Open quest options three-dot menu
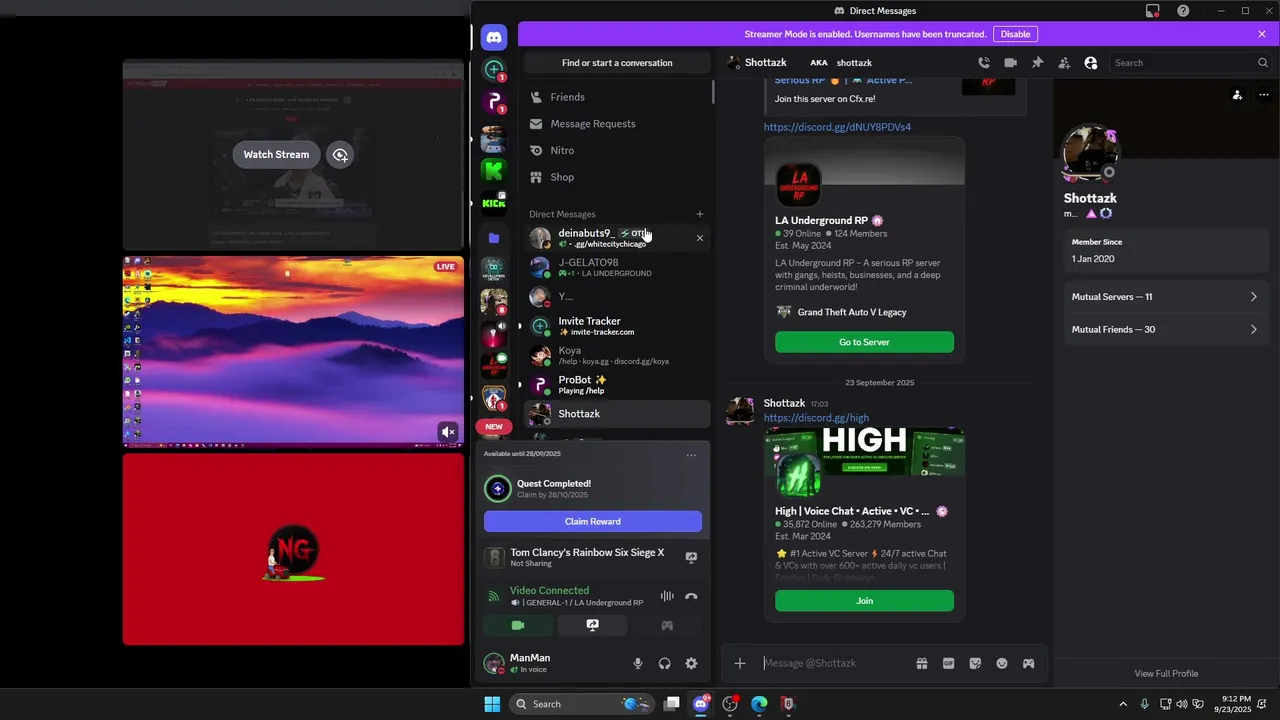Image resolution: width=1280 pixels, height=720 pixels. (691, 455)
